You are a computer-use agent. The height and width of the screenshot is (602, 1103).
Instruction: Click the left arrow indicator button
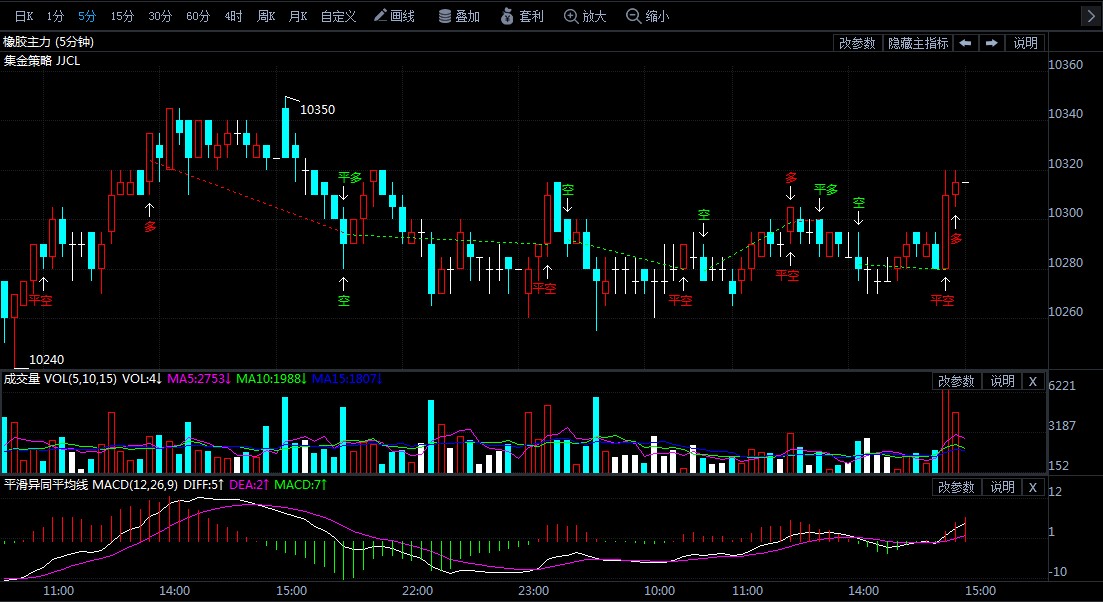click(x=965, y=43)
